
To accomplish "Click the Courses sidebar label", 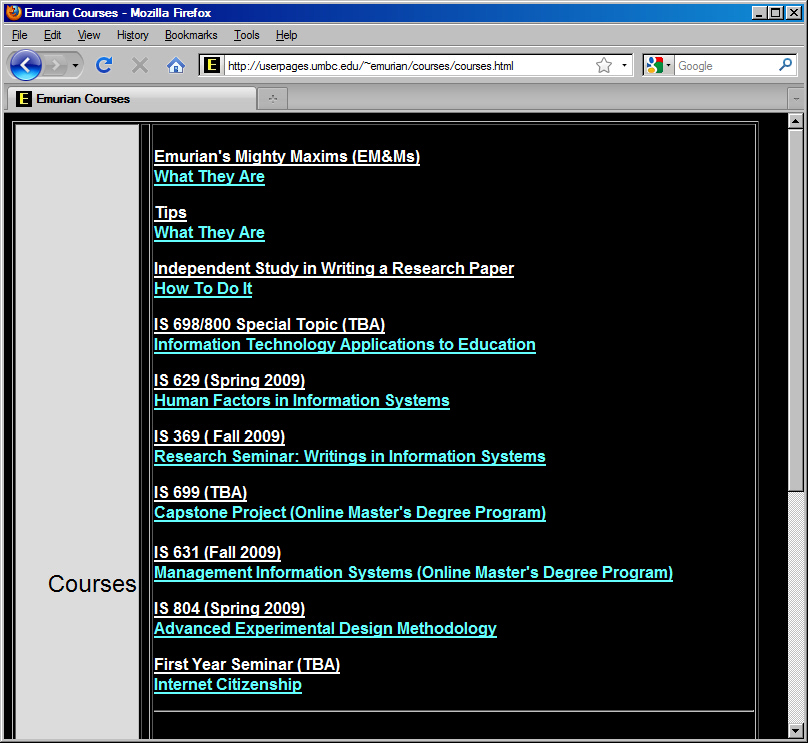I will click(x=92, y=584).
